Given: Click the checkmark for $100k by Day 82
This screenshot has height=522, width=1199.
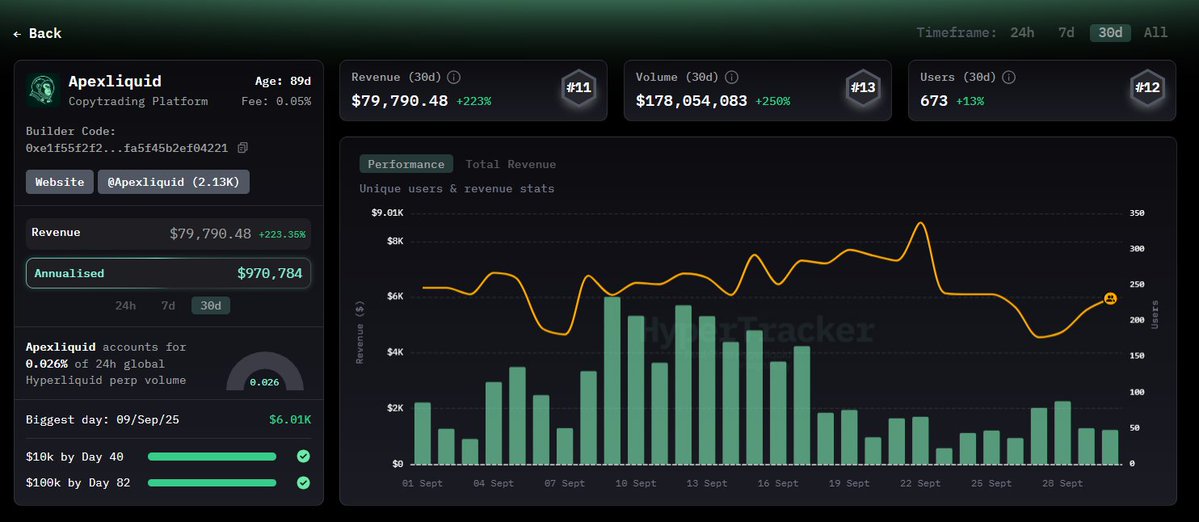Looking at the screenshot, I should pyautogui.click(x=304, y=483).
